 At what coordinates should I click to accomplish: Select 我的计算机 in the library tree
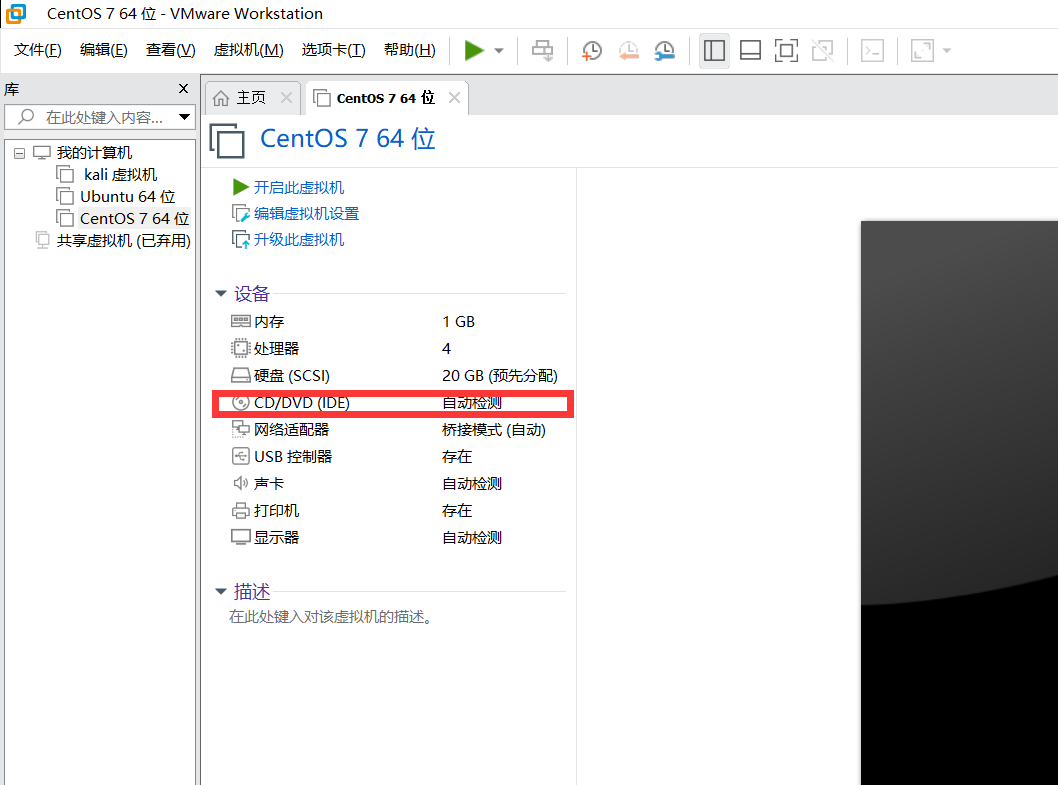click(94, 153)
